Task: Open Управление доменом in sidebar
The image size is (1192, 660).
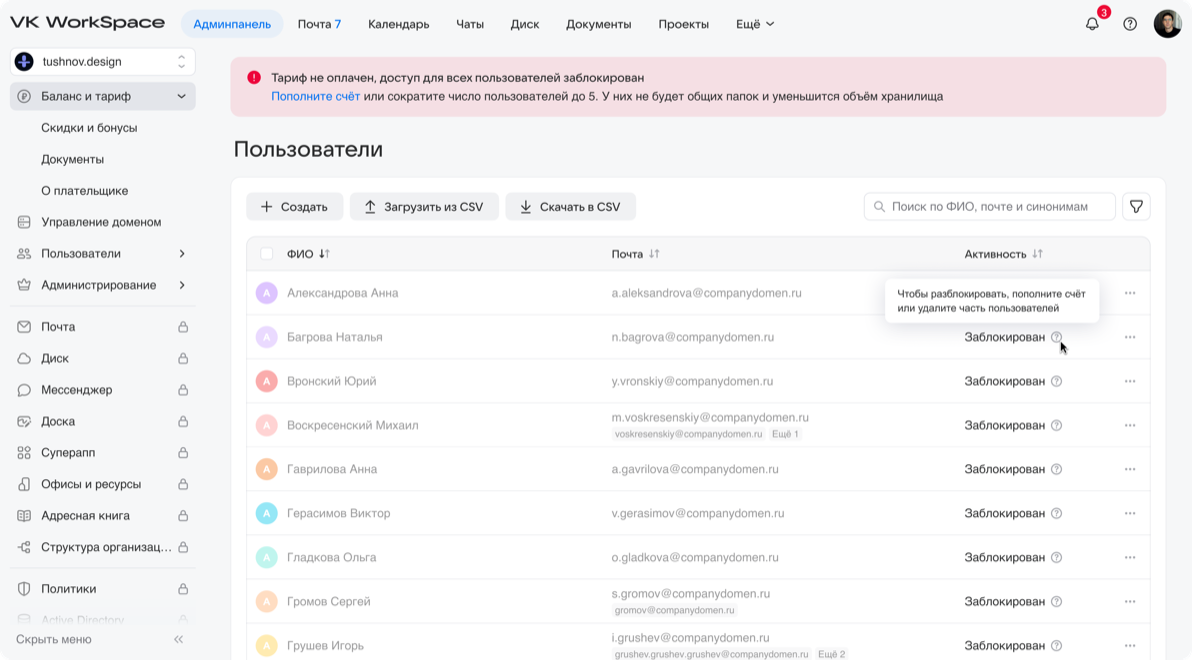Action: pyautogui.click(x=103, y=222)
